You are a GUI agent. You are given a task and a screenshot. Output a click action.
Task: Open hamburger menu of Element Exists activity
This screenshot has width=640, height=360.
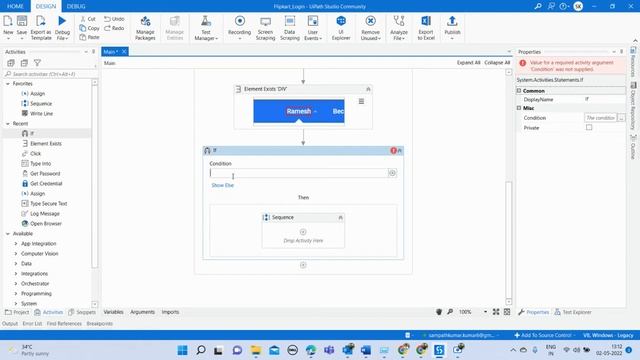click(x=361, y=101)
